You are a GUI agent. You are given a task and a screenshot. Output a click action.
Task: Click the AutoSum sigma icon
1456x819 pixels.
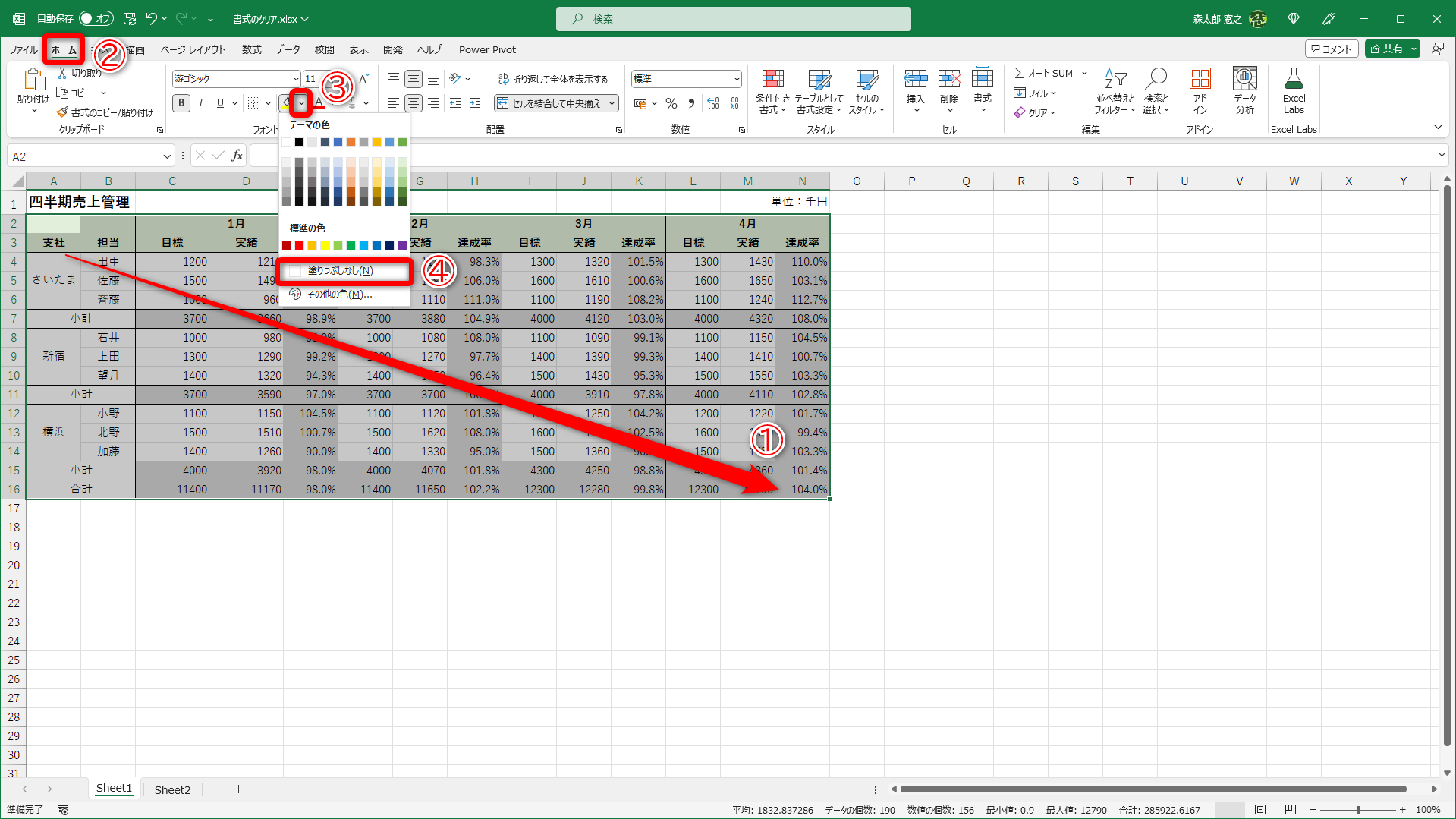(1020, 73)
